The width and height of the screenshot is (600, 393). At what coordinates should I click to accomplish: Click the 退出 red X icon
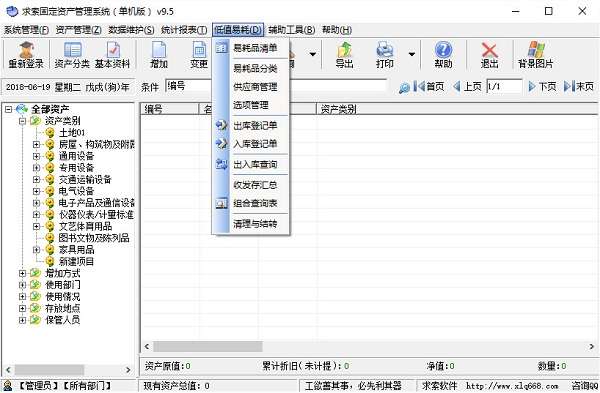coord(489,55)
